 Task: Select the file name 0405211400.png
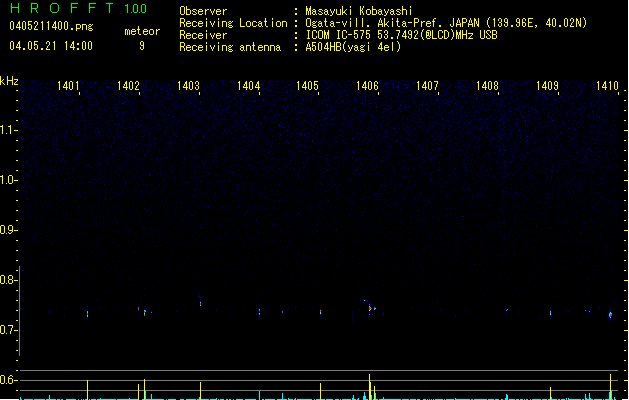(51, 26)
